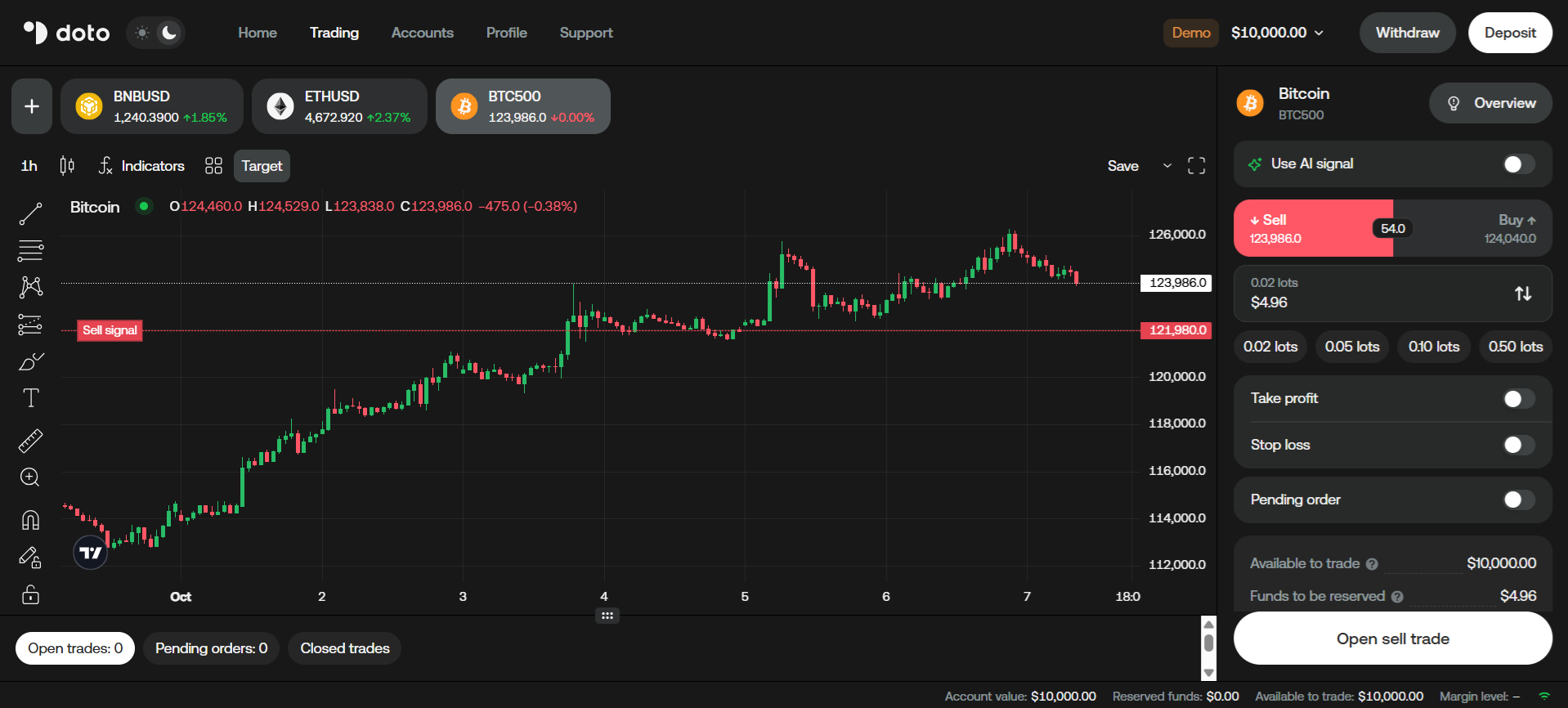Select the text annotation tool
Viewport: 1568px width, 708px height.
coord(30,398)
